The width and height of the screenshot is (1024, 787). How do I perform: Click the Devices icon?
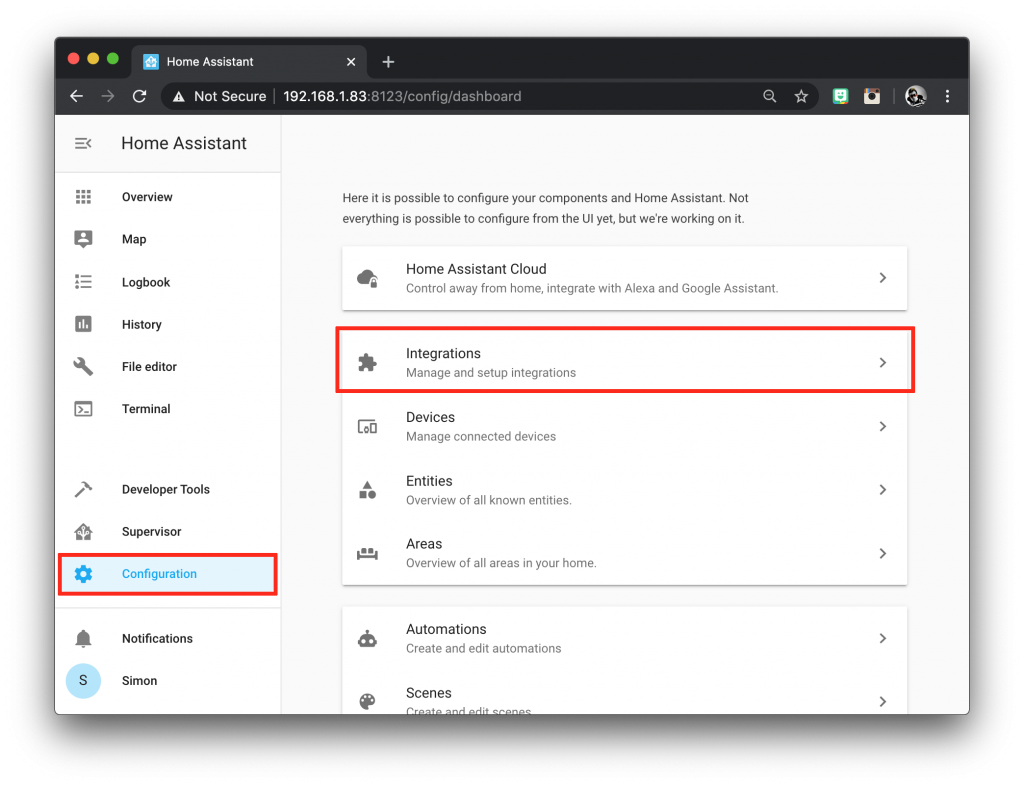(367, 426)
